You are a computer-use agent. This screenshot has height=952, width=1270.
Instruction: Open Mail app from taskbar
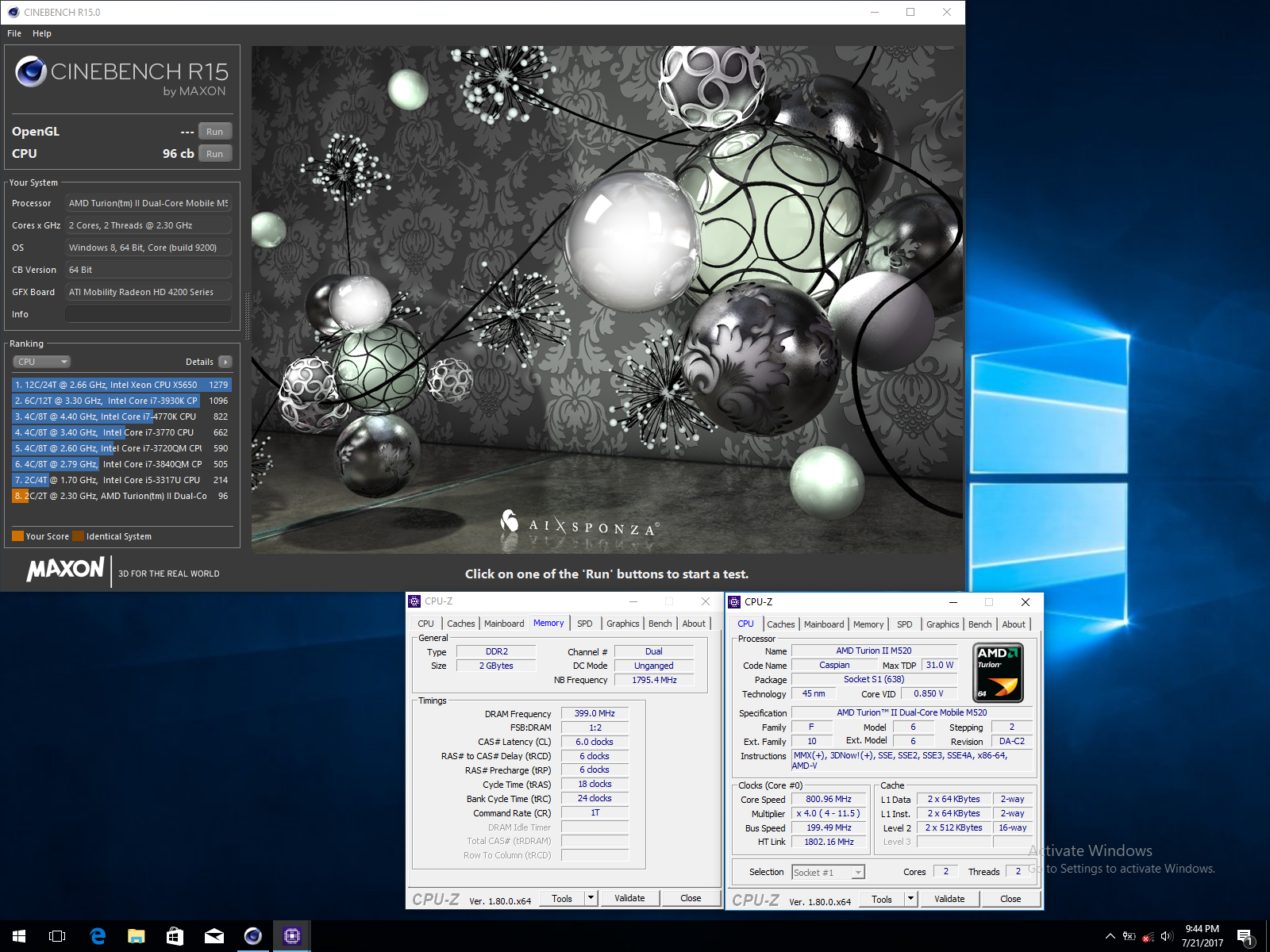214,936
